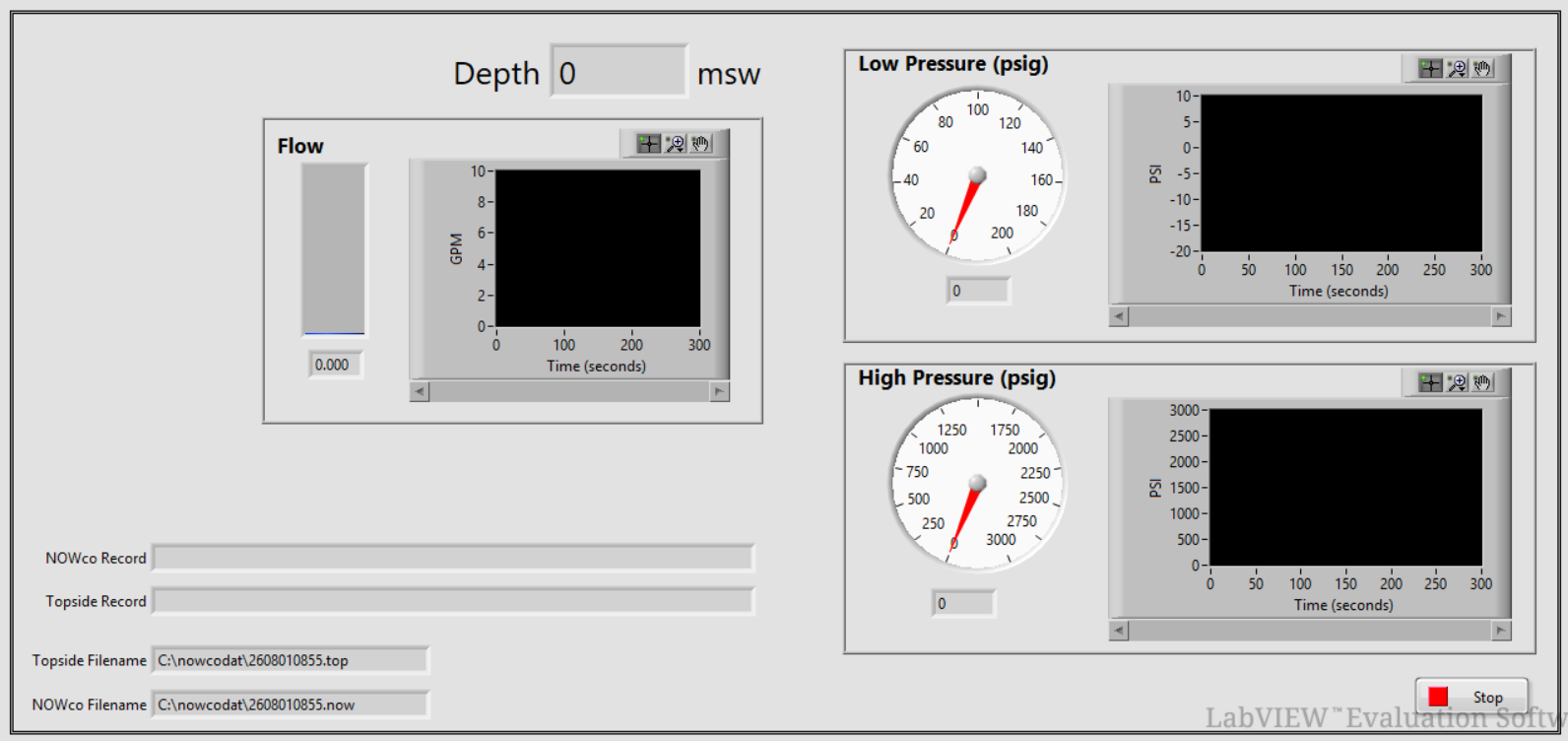Click High Pressure graph scrollbar left arrow
Viewport: 1568px width, 741px height.
coord(1119,631)
